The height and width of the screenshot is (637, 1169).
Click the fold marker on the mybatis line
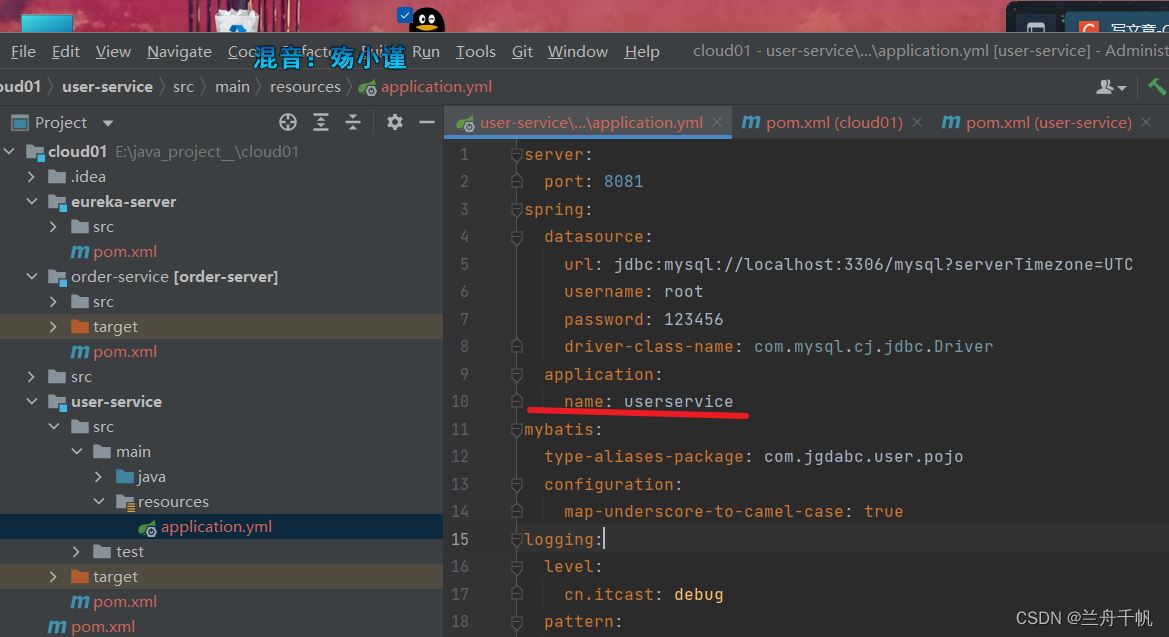(516, 430)
